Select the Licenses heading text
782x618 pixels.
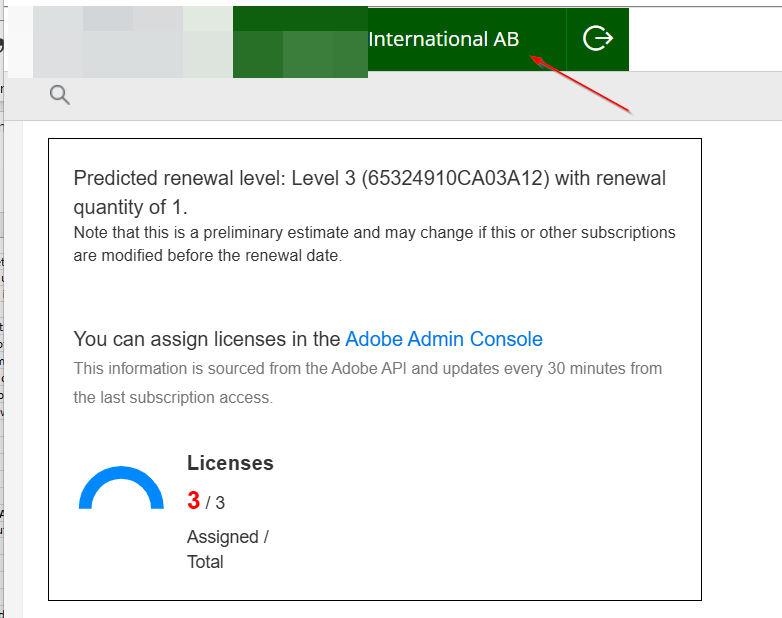[x=230, y=463]
